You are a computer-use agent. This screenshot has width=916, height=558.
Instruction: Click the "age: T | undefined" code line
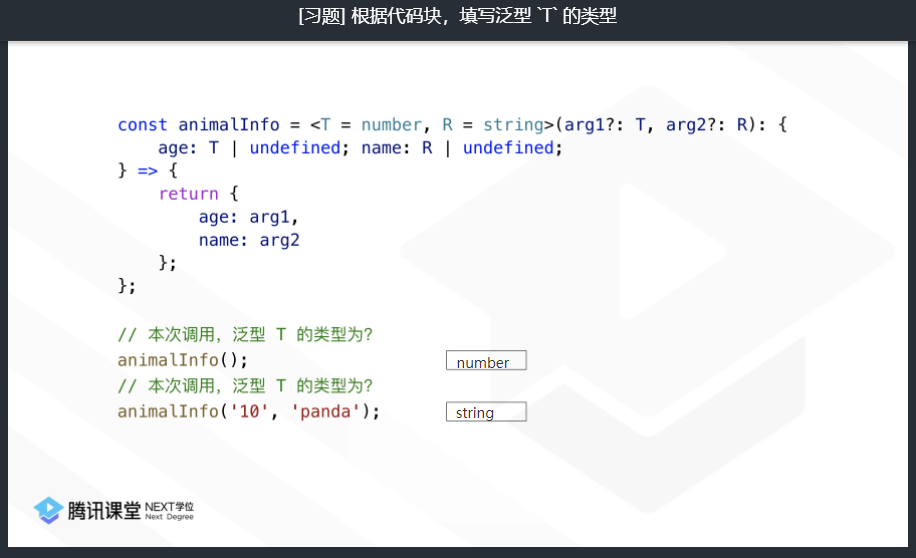coord(360,148)
